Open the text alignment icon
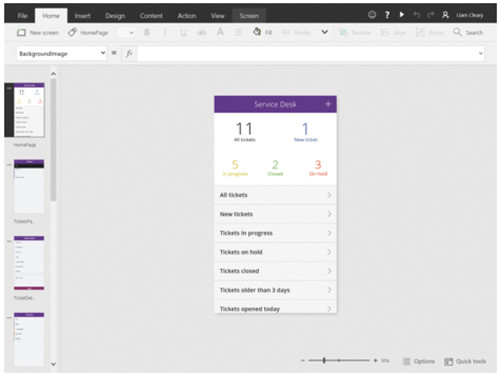 [x=238, y=32]
